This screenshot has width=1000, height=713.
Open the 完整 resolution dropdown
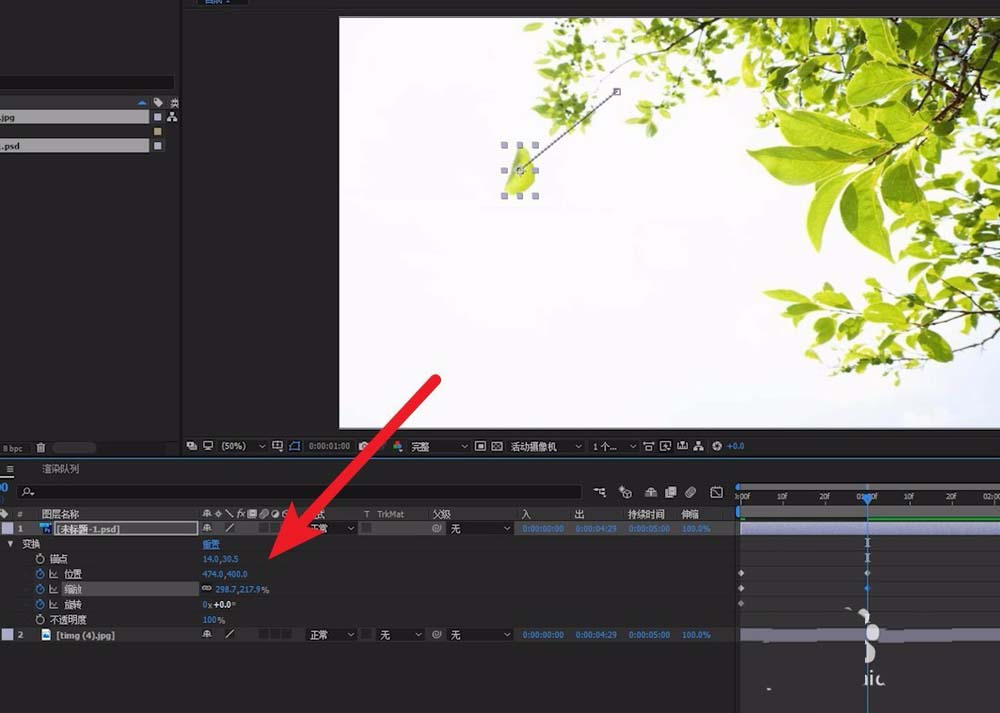[439, 446]
